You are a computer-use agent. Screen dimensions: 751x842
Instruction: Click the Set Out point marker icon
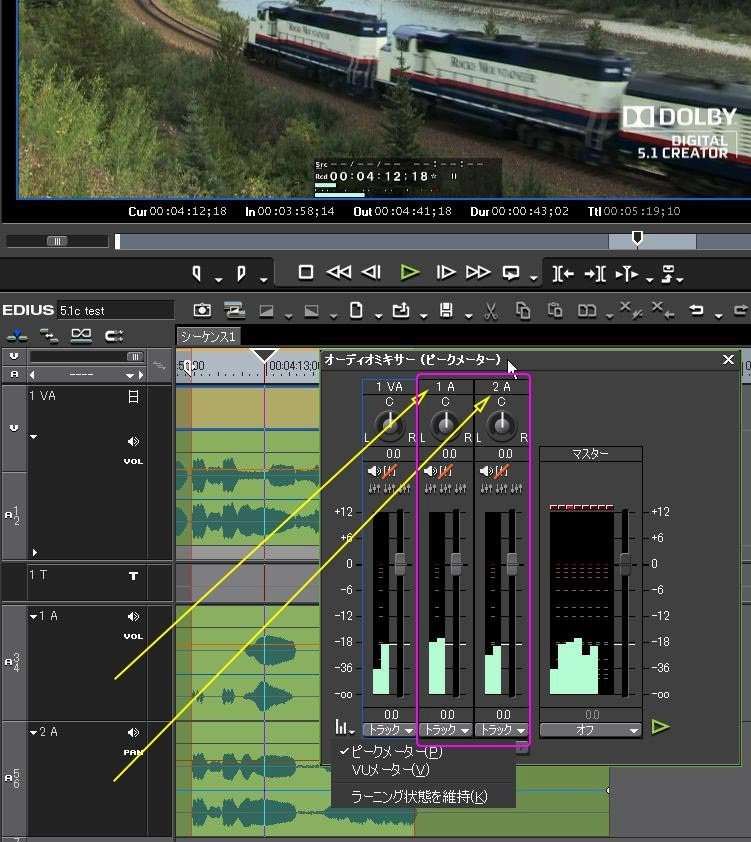click(242, 273)
